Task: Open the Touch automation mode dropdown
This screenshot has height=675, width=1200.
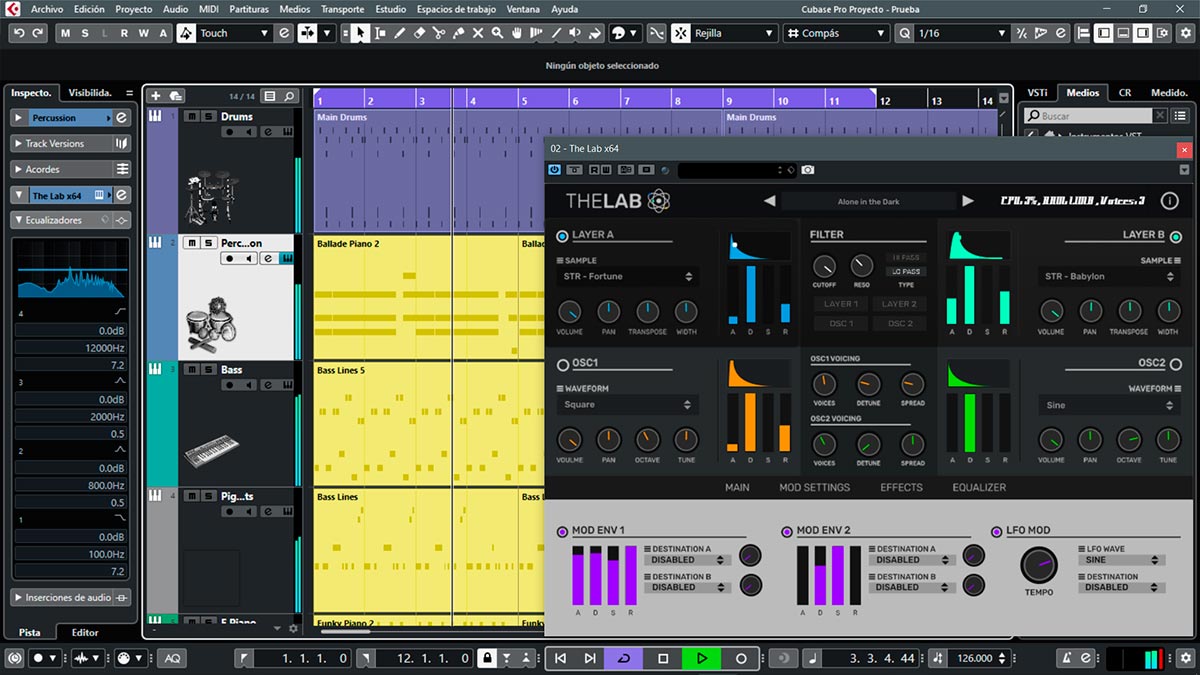Action: point(235,33)
